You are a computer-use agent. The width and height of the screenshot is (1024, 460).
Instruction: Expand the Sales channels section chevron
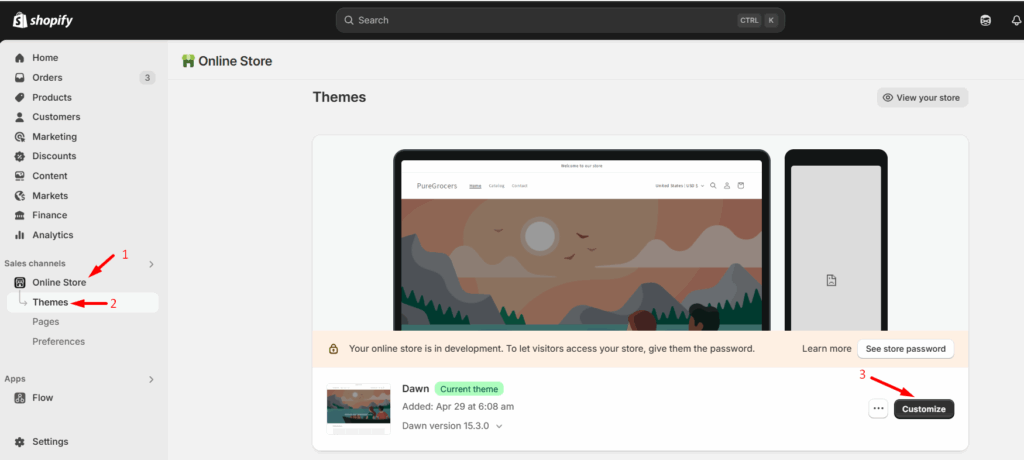pyautogui.click(x=151, y=264)
